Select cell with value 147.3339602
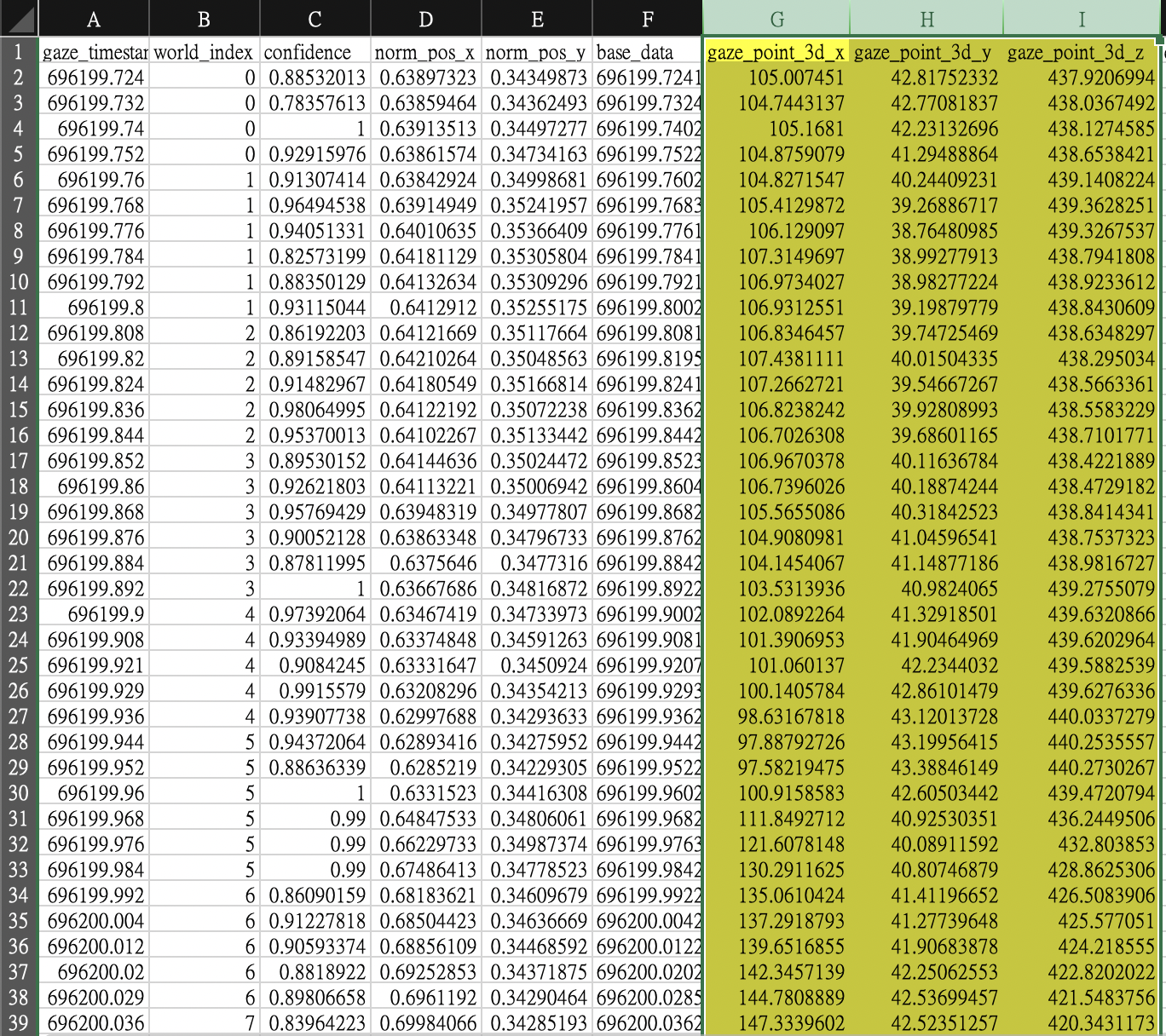The image size is (1166, 1036). tap(776, 1023)
